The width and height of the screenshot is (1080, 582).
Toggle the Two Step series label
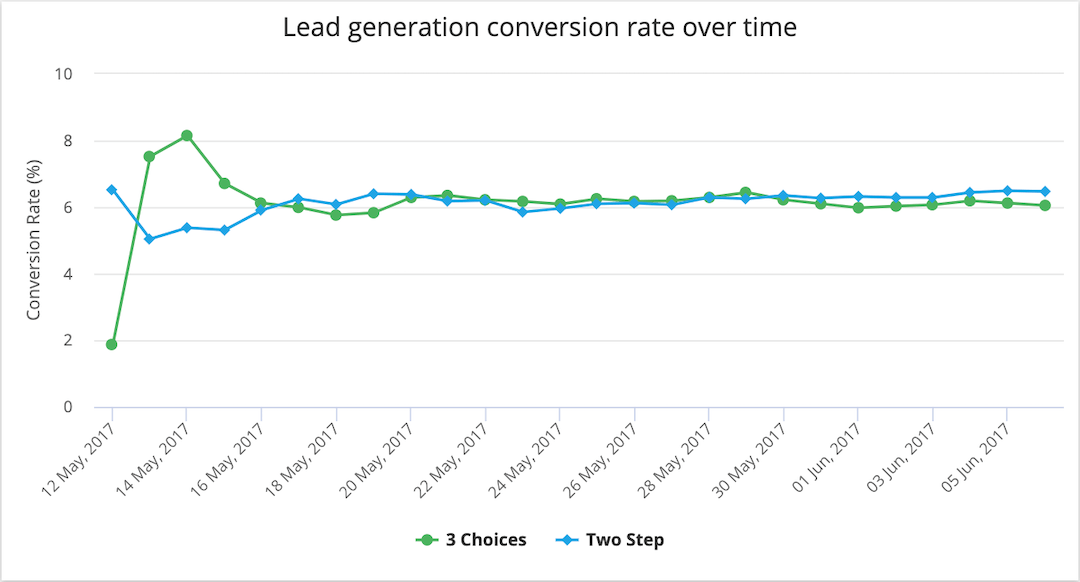pos(625,540)
